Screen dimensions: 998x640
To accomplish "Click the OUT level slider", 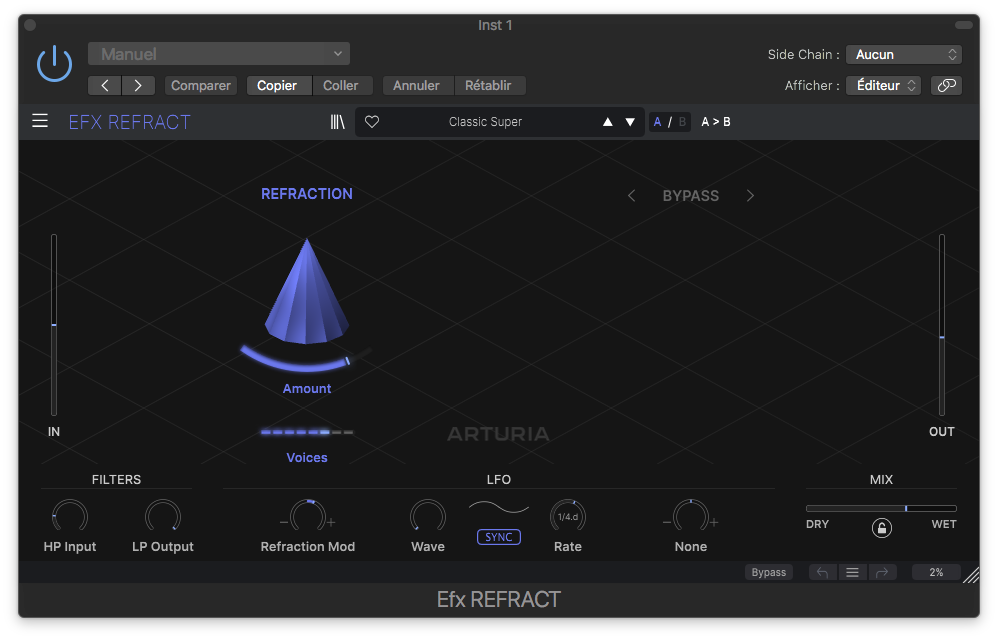I will 941,324.
